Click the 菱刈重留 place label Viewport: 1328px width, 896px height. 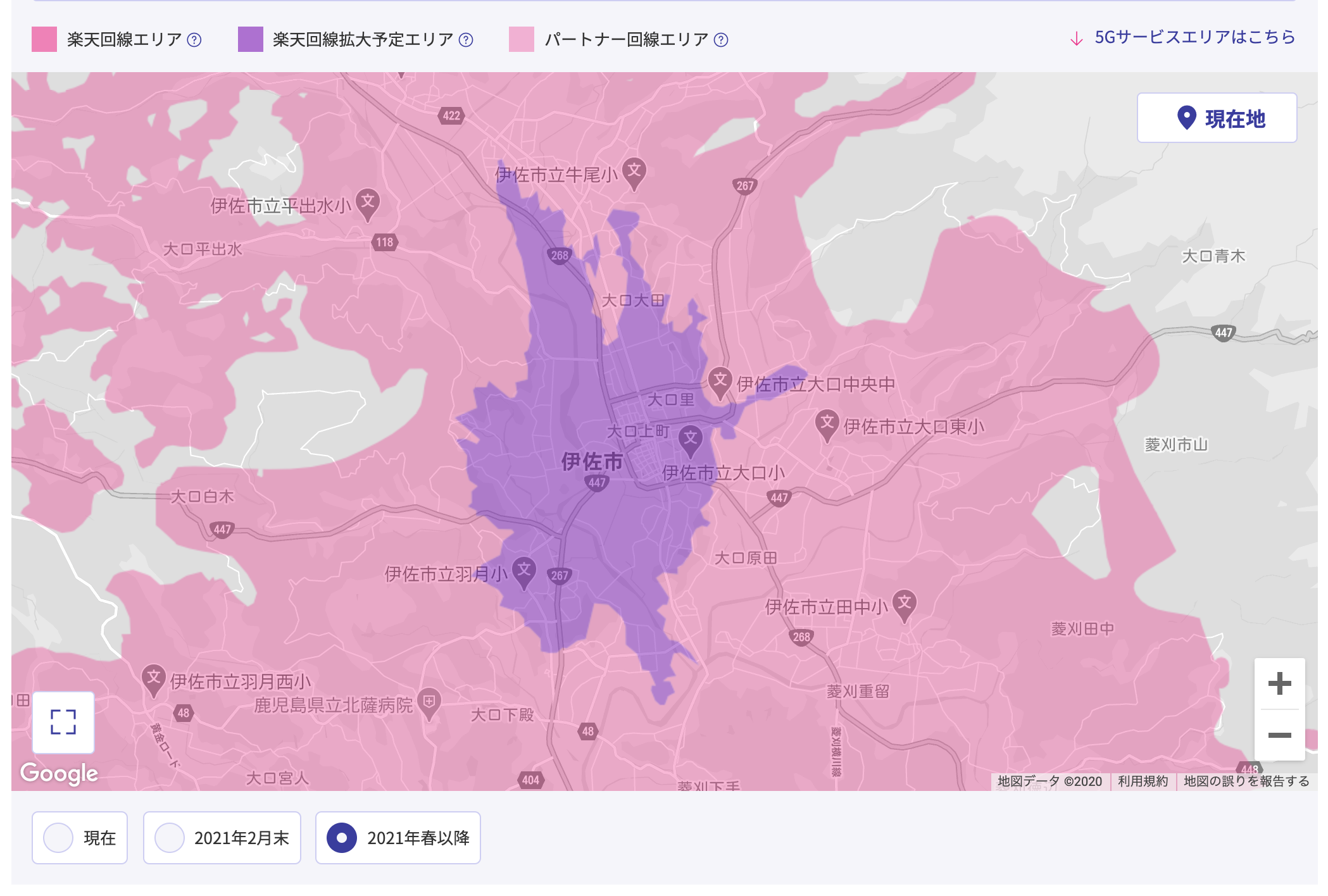(858, 692)
